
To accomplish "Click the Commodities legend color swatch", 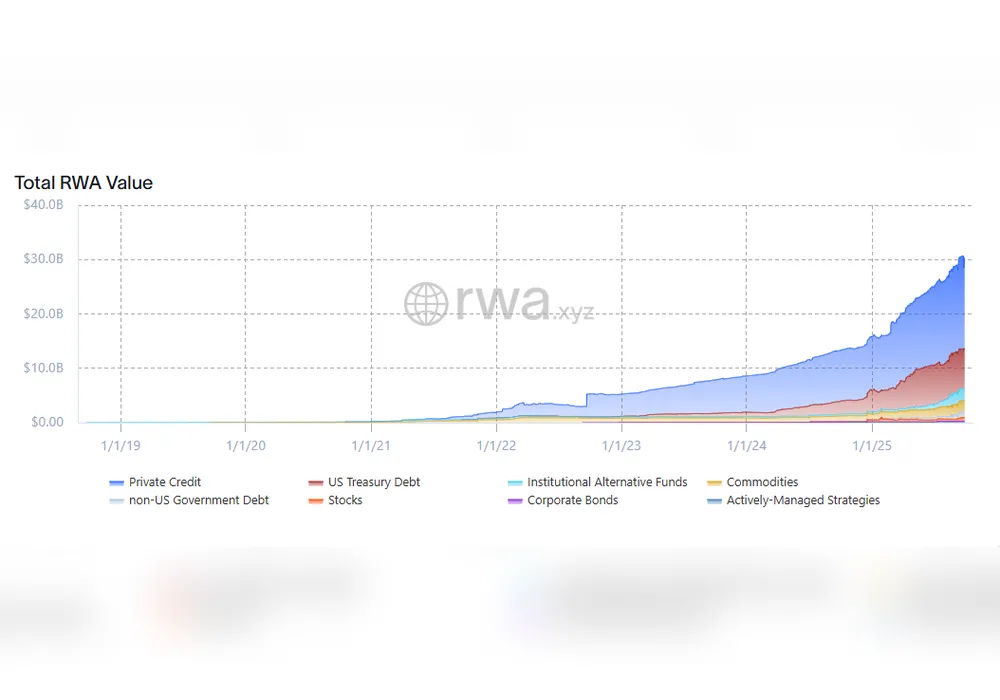I will coord(713,483).
